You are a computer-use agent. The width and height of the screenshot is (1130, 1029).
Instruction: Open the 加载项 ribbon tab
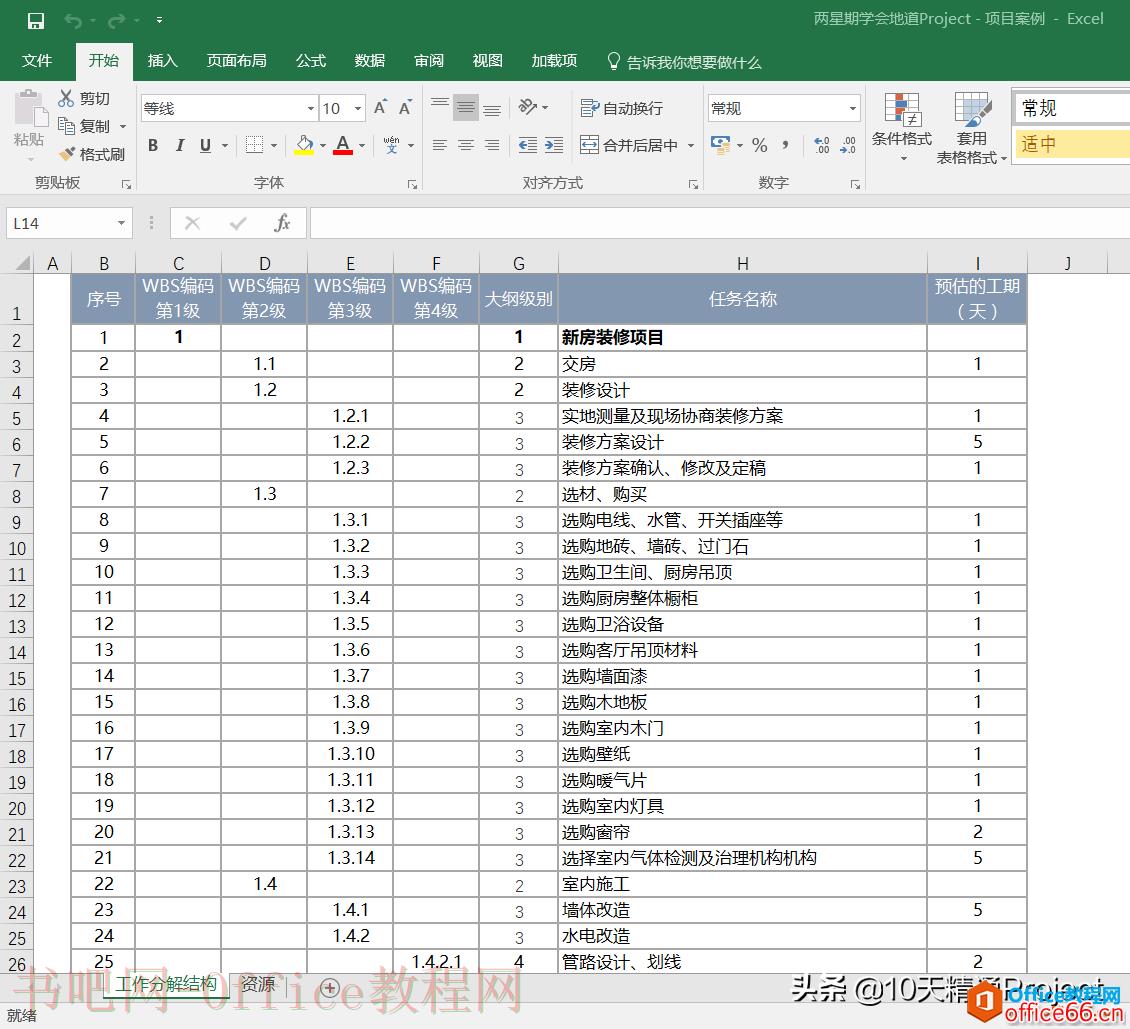(554, 61)
